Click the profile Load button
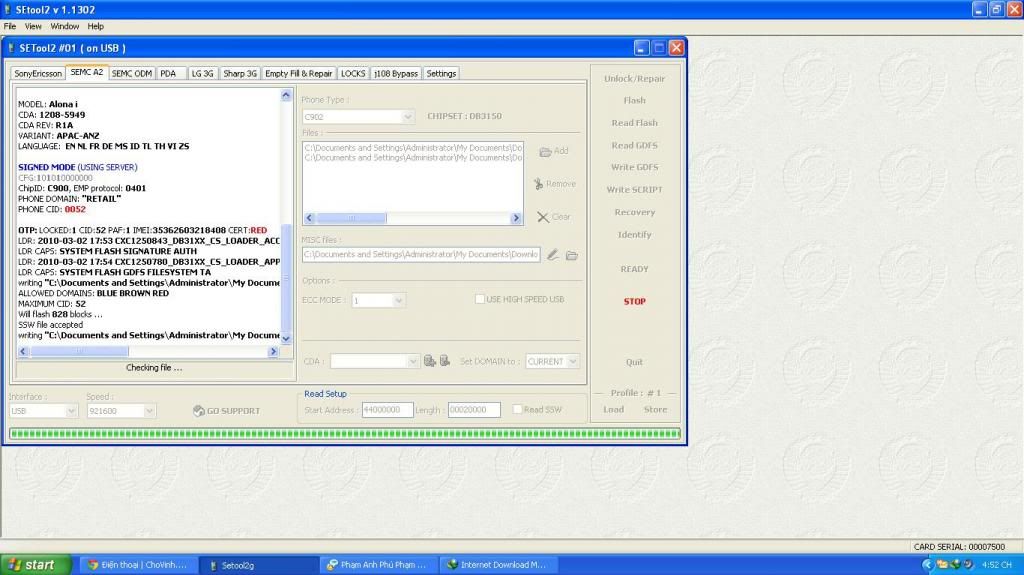 click(x=614, y=410)
